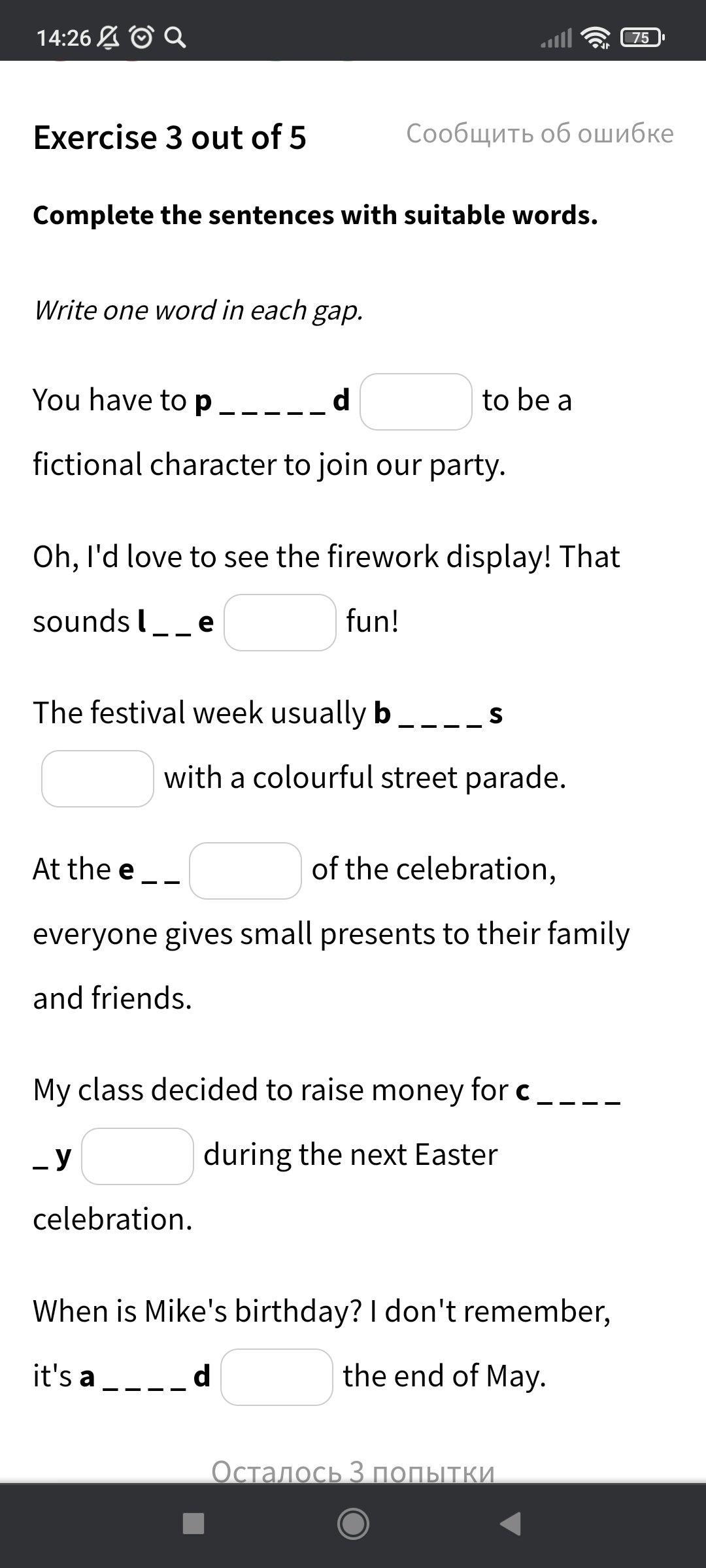Open the 'Сообщить об ошибке' report link
Image resolution: width=706 pixels, height=1568 pixels.
pyautogui.click(x=540, y=133)
